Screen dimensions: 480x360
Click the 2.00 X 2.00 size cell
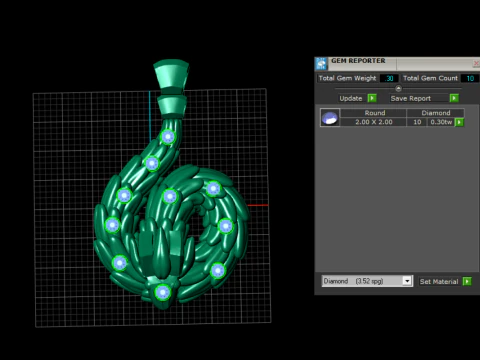[374, 122]
